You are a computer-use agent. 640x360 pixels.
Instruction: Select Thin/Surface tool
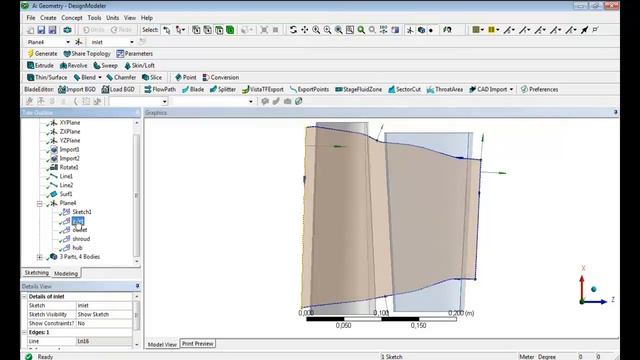(47, 77)
